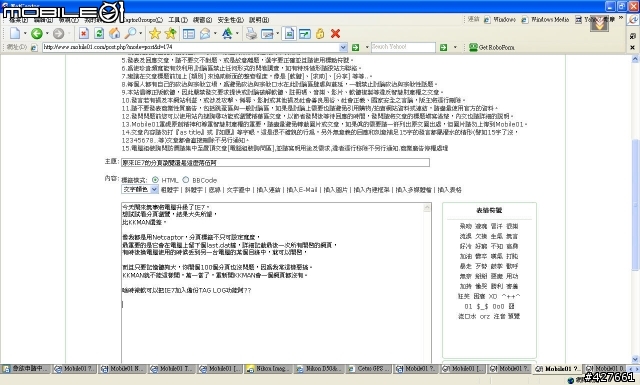Open the mail envelope icon
This screenshot has width=640, height=385.
[205, 33]
